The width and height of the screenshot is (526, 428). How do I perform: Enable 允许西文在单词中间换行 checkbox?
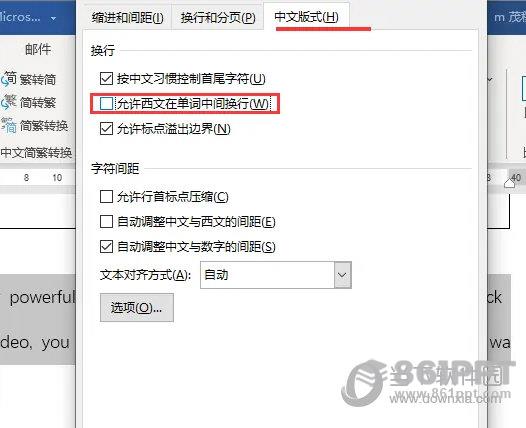click(x=106, y=104)
